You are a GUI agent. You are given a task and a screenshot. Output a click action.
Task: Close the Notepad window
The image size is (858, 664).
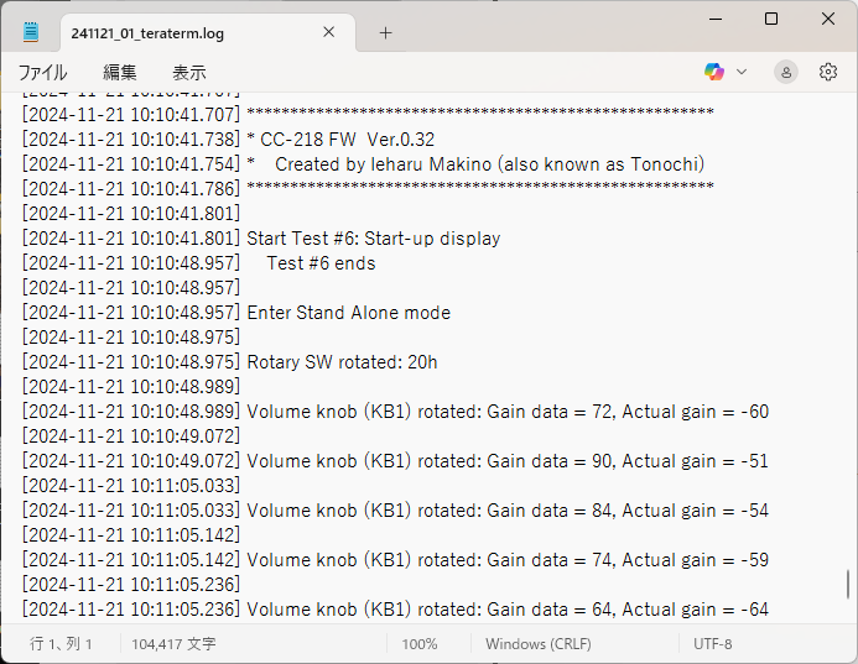point(828,19)
